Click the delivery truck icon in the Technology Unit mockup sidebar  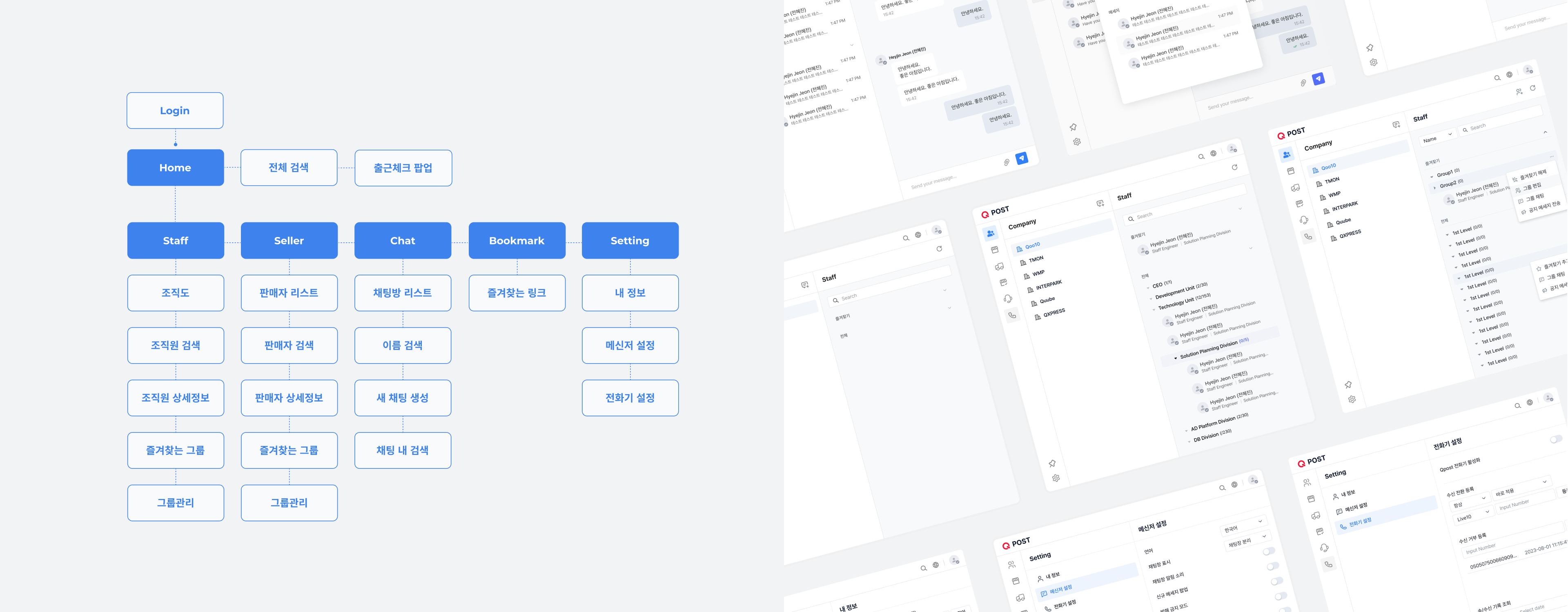(999, 266)
